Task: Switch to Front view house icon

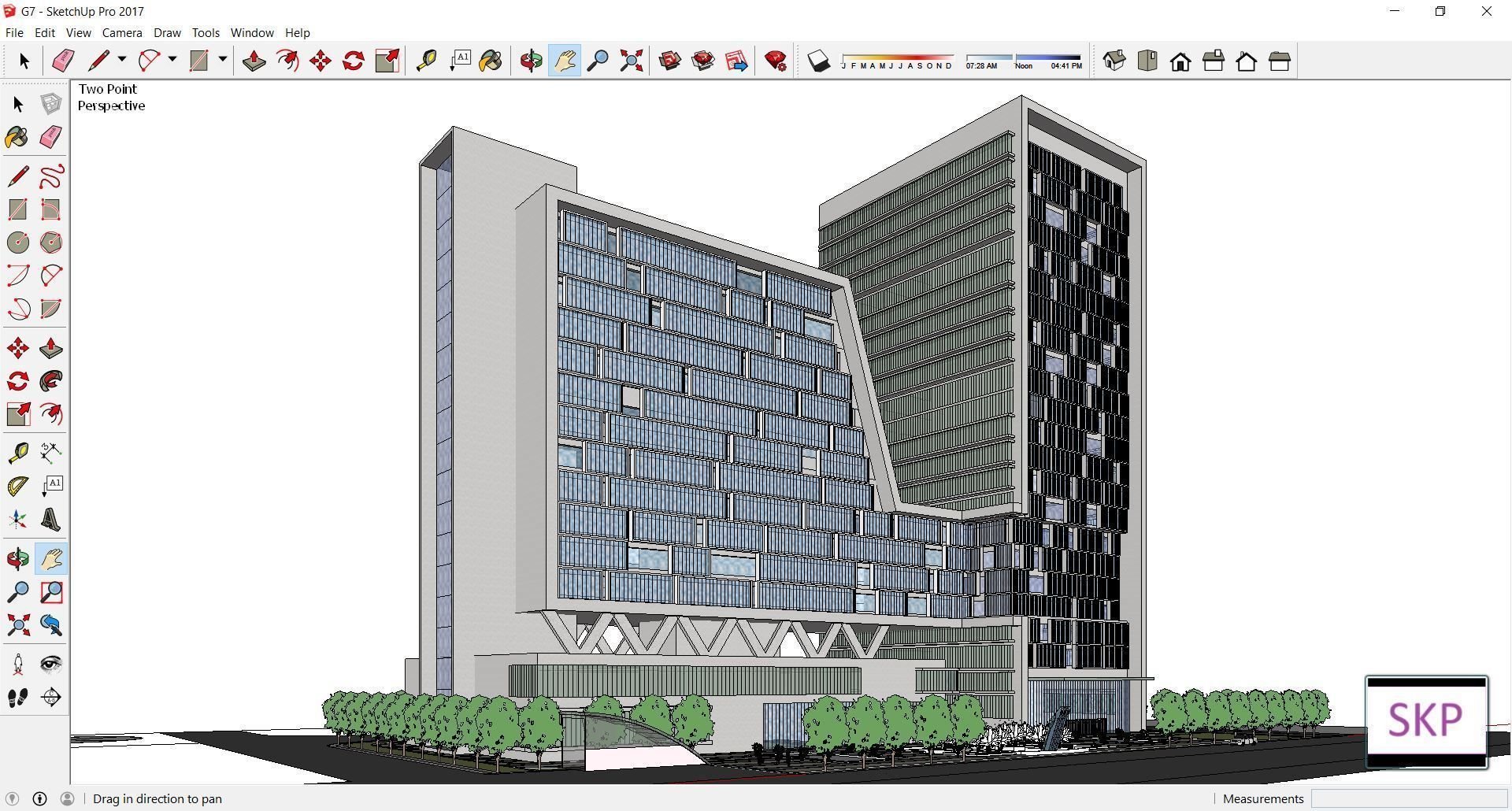Action: (x=1180, y=61)
